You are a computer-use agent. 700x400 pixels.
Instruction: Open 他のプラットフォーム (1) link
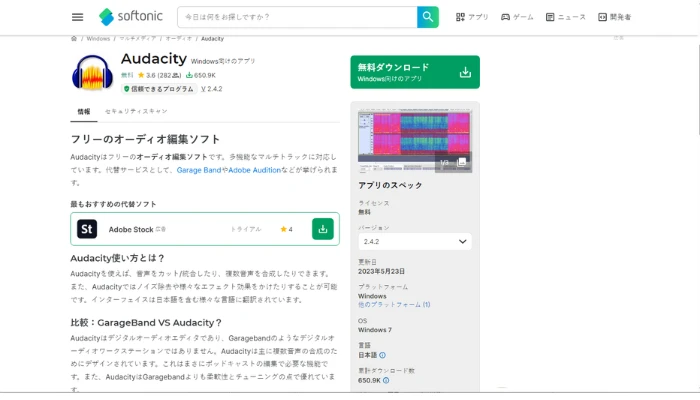point(394,304)
